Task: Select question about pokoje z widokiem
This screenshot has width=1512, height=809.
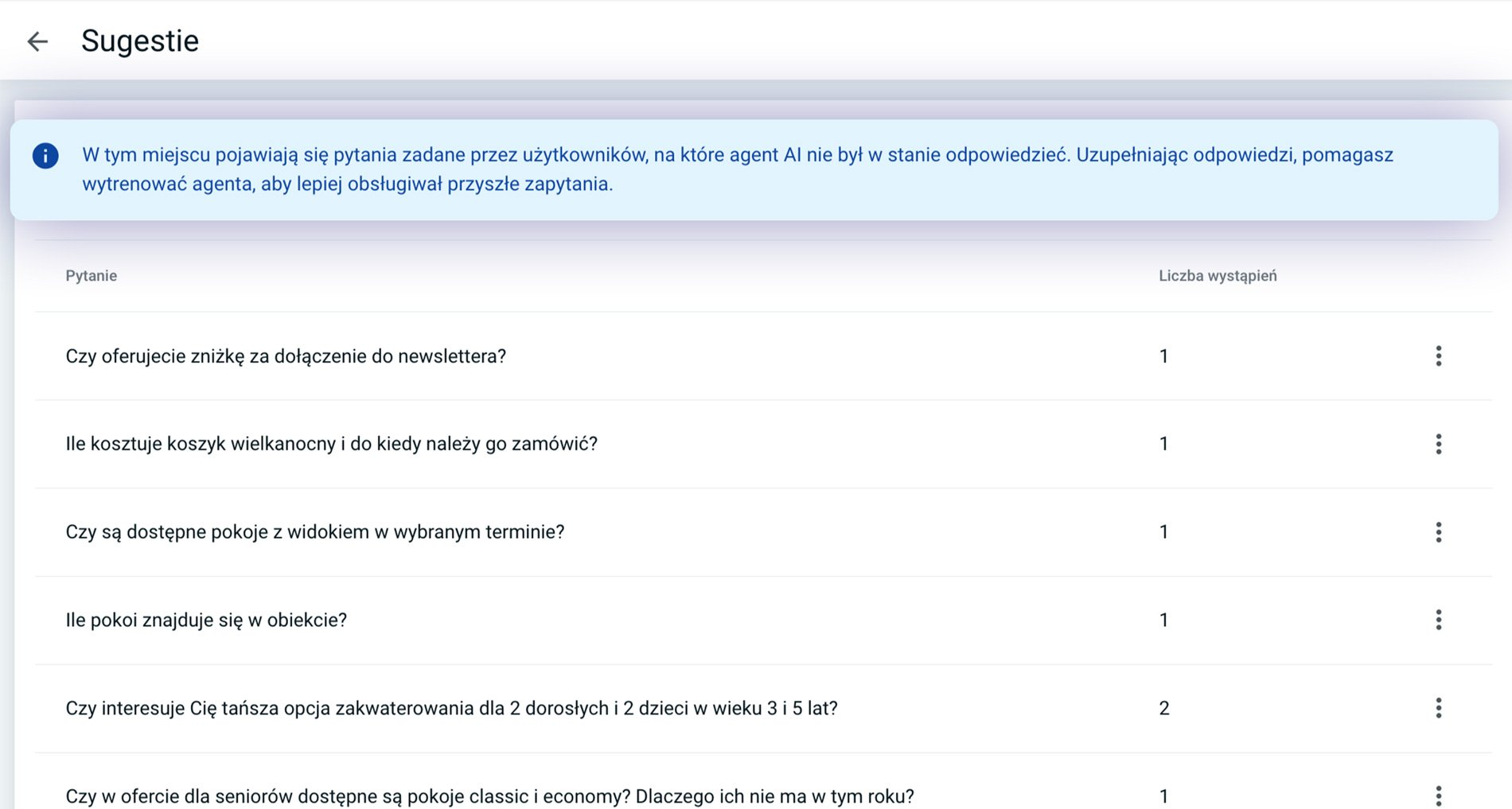Action: point(314,532)
